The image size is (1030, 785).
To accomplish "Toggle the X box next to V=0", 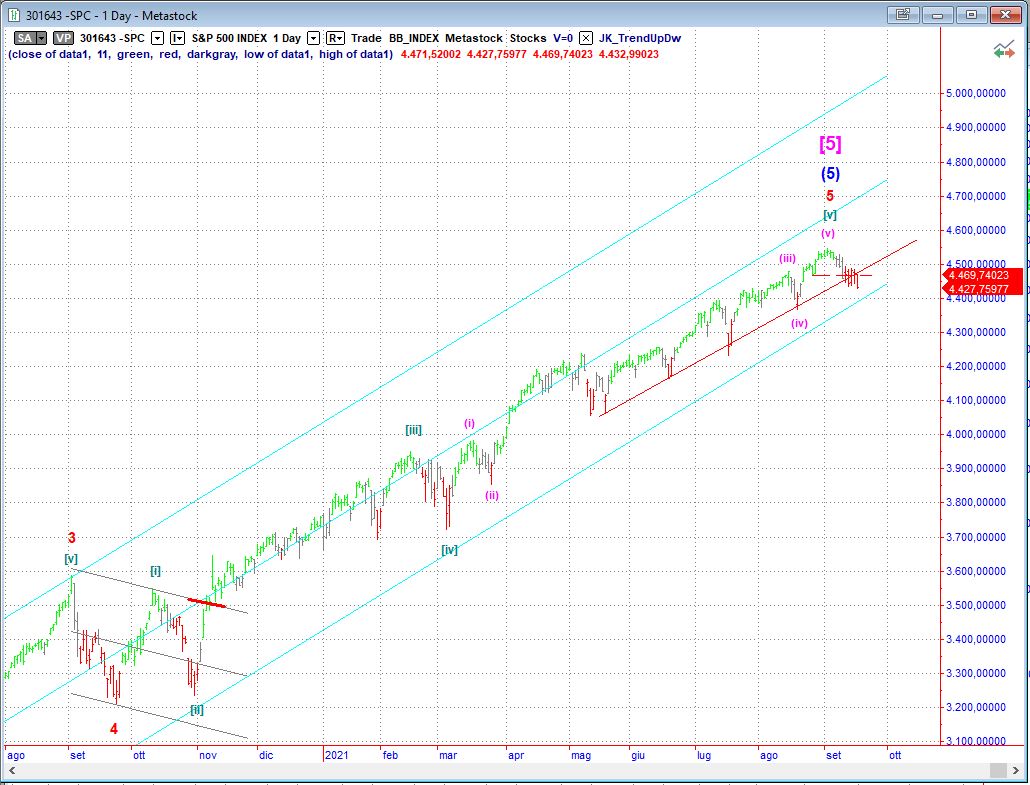I will point(585,38).
